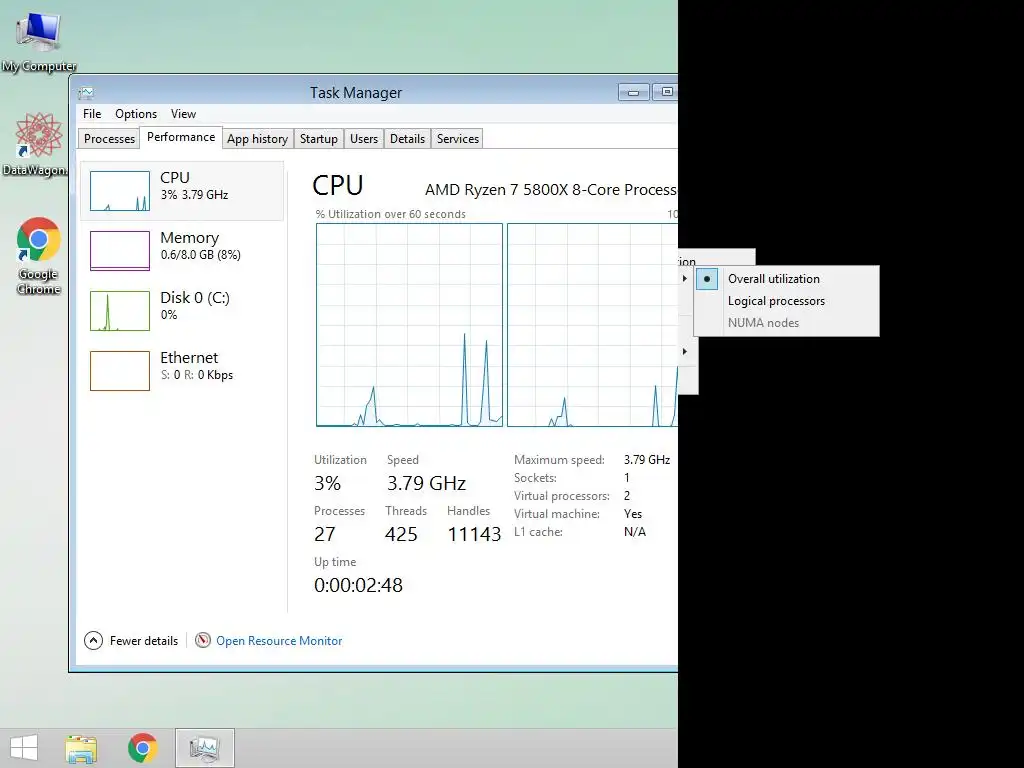Image resolution: width=1024 pixels, height=768 pixels.
Task: Open the Users tab
Action: (x=364, y=138)
